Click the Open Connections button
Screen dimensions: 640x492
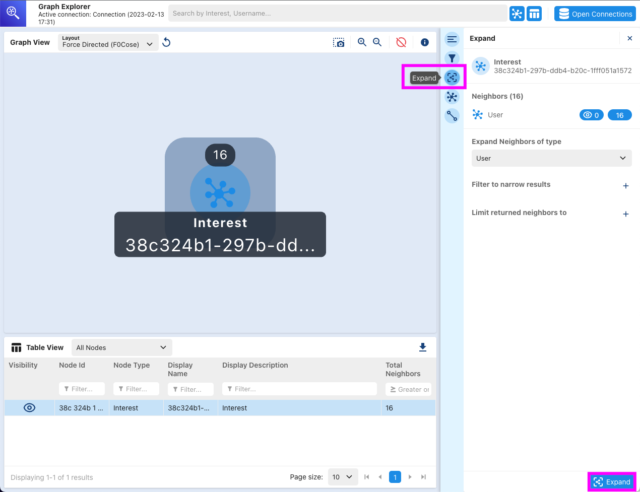tap(595, 14)
